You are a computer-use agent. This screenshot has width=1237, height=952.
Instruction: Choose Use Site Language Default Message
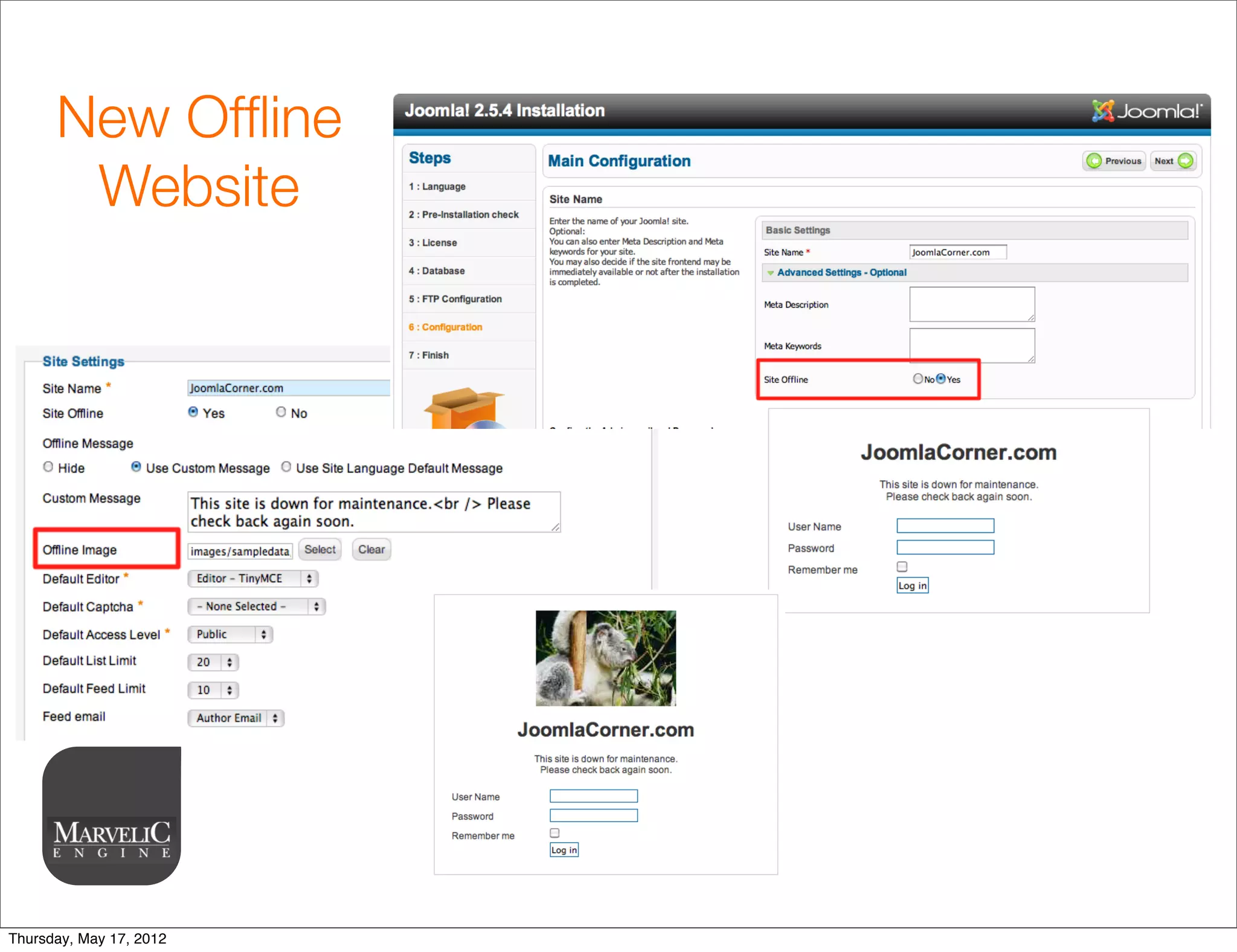pos(286,467)
